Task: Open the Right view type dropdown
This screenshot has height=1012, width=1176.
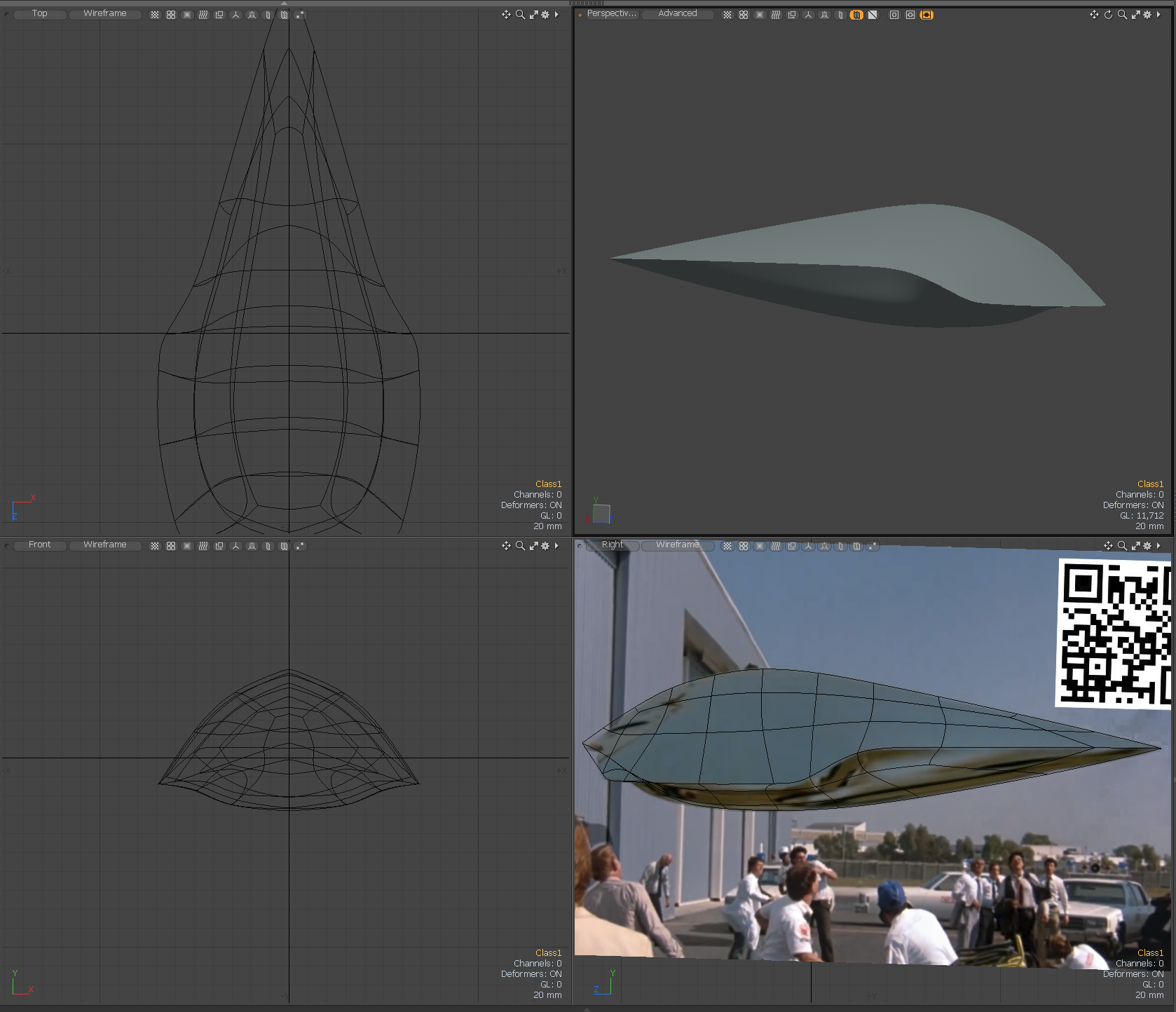Action: (x=613, y=545)
